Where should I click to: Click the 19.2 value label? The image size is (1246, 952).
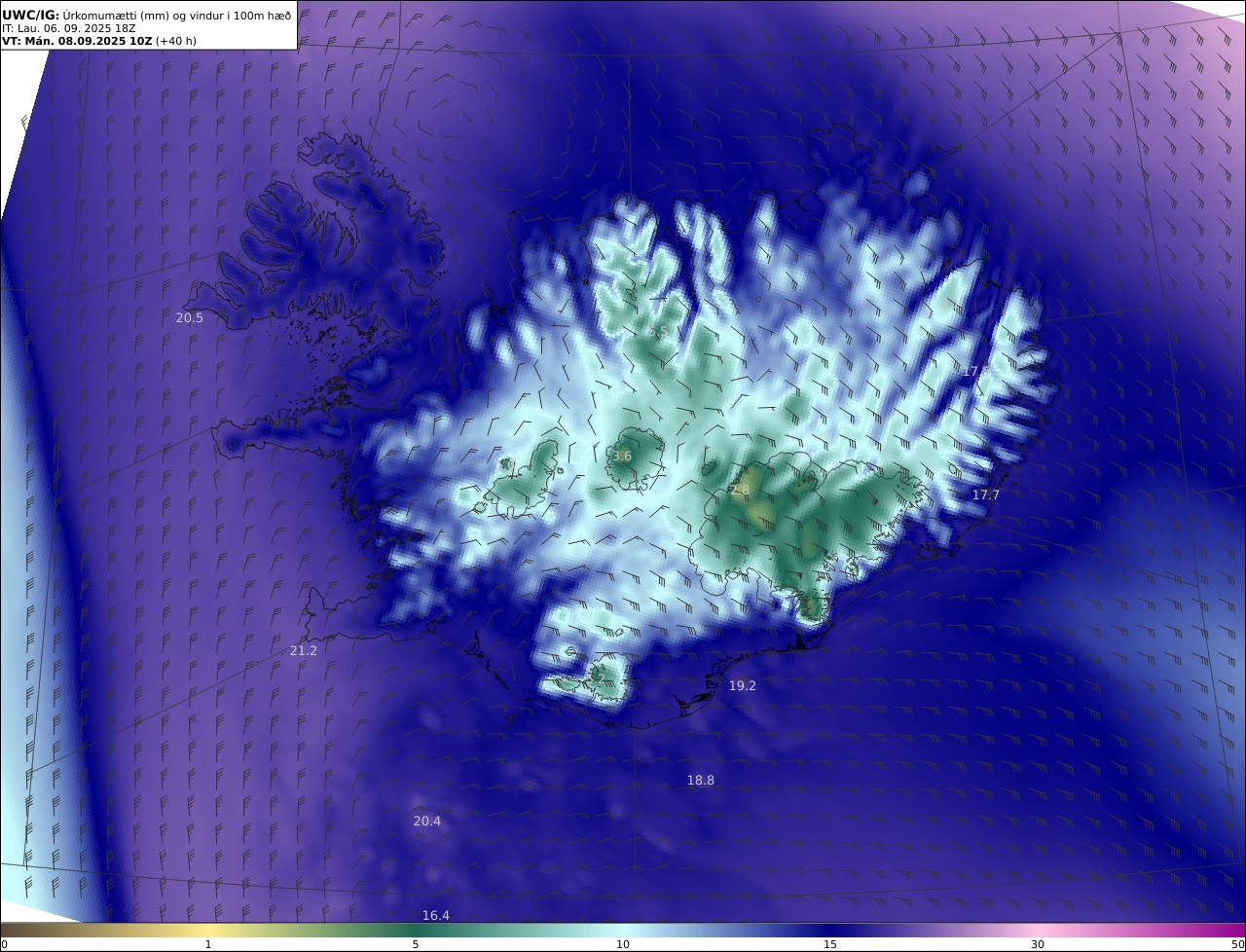(x=743, y=685)
